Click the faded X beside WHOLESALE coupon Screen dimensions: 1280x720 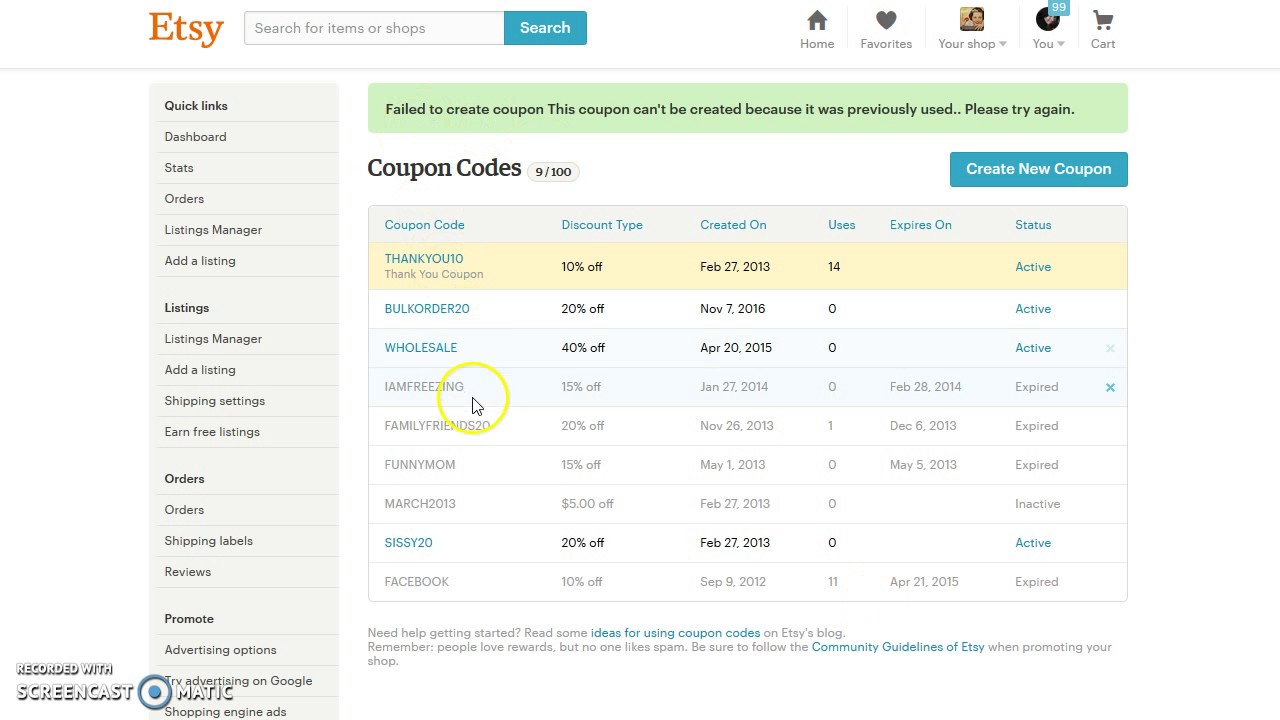(1110, 348)
